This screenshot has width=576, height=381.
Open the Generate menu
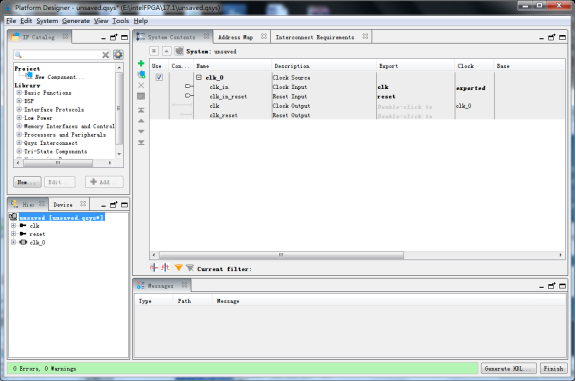pyautogui.click(x=76, y=21)
